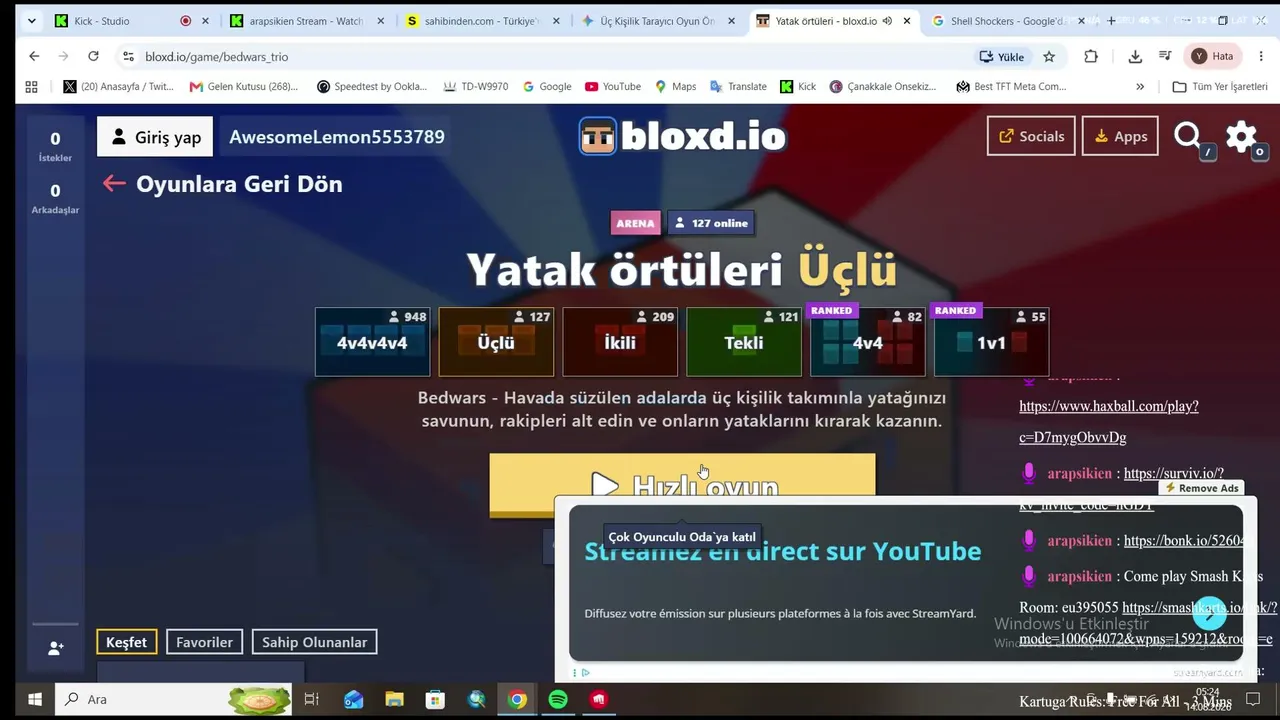The height and width of the screenshot is (720, 1280).
Task: Select the ranked 1v1 game mode
Action: tap(991, 342)
